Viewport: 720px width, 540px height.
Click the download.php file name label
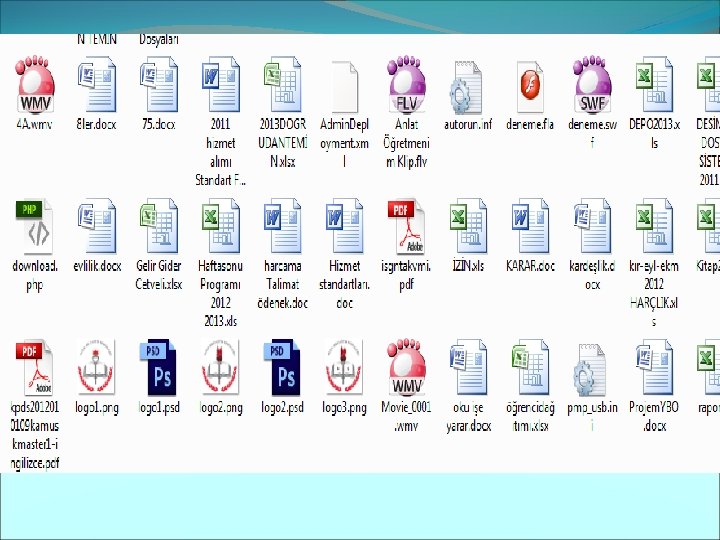tap(35, 275)
